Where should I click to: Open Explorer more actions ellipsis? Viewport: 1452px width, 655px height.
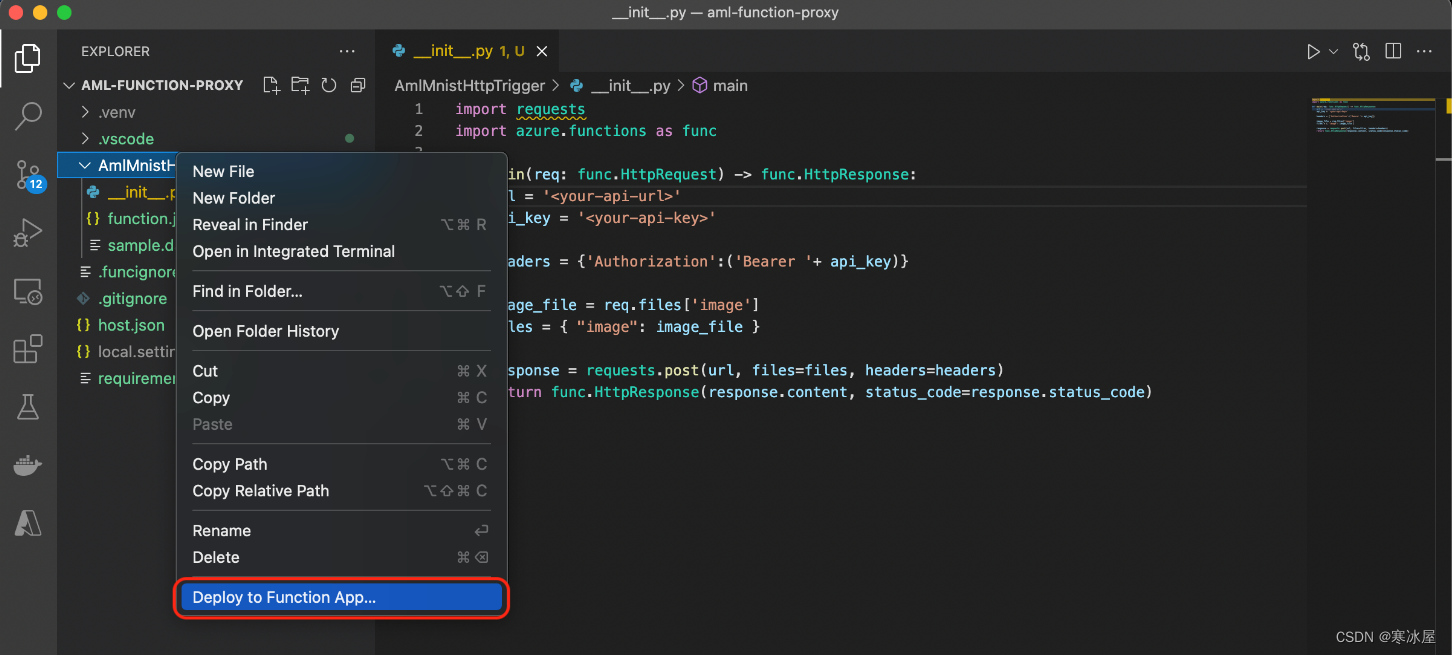tap(347, 51)
